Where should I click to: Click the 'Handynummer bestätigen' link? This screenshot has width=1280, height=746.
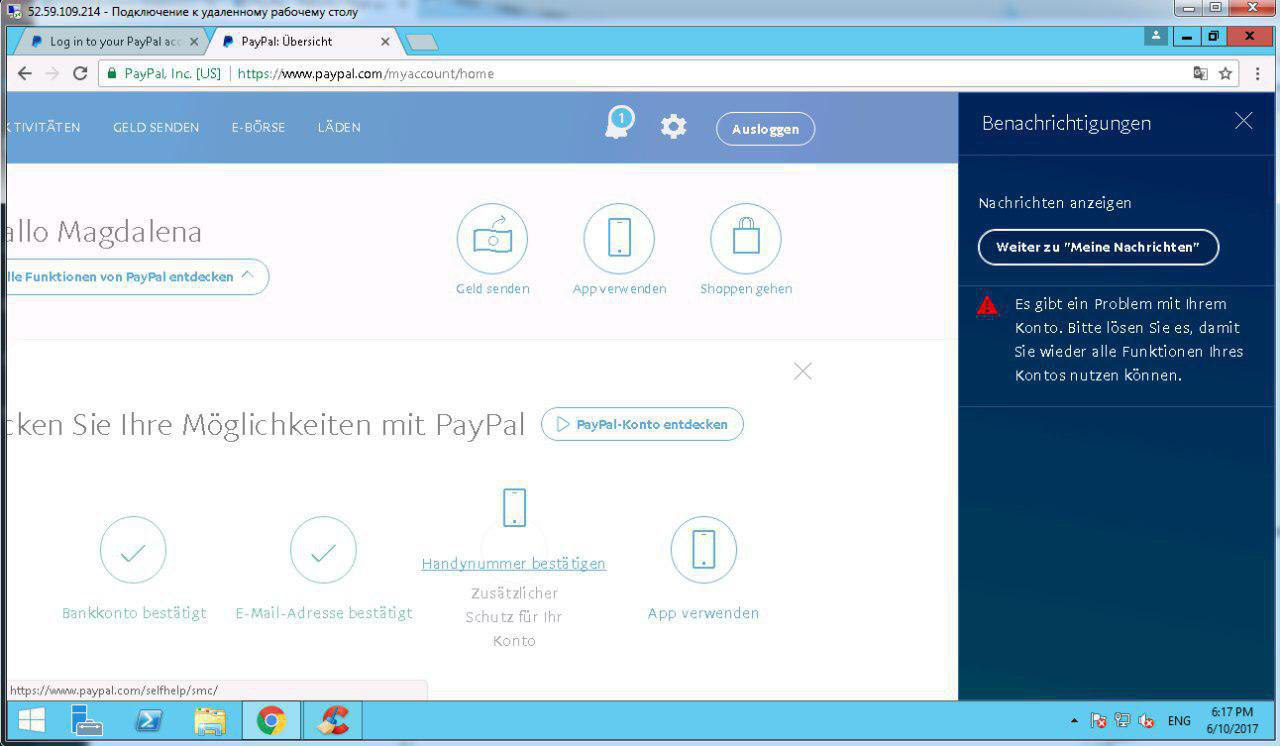pos(514,564)
